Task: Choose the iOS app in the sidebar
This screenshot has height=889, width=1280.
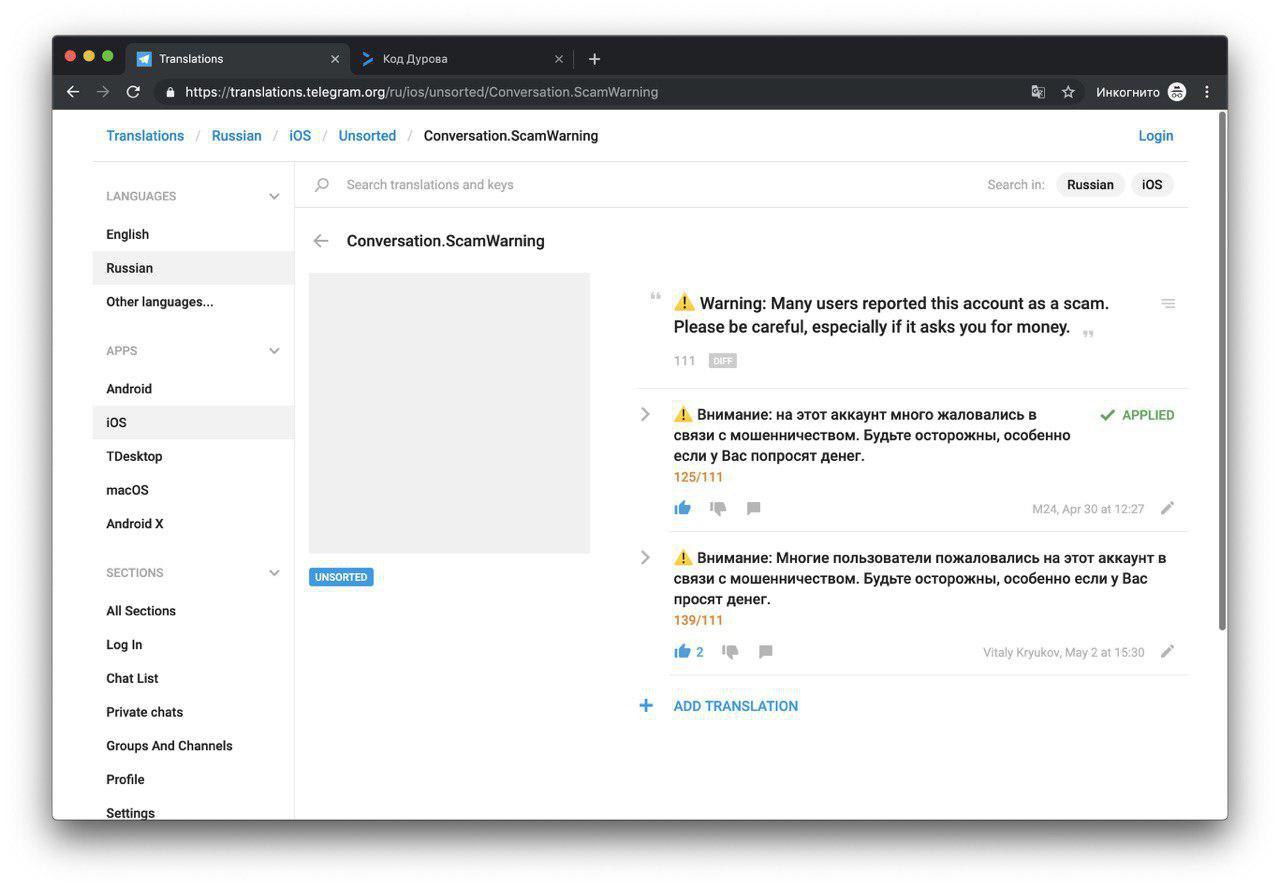Action: tap(193, 422)
